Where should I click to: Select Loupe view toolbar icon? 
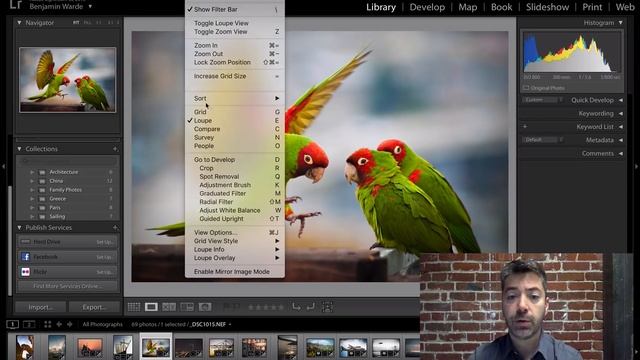pyautogui.click(x=151, y=307)
